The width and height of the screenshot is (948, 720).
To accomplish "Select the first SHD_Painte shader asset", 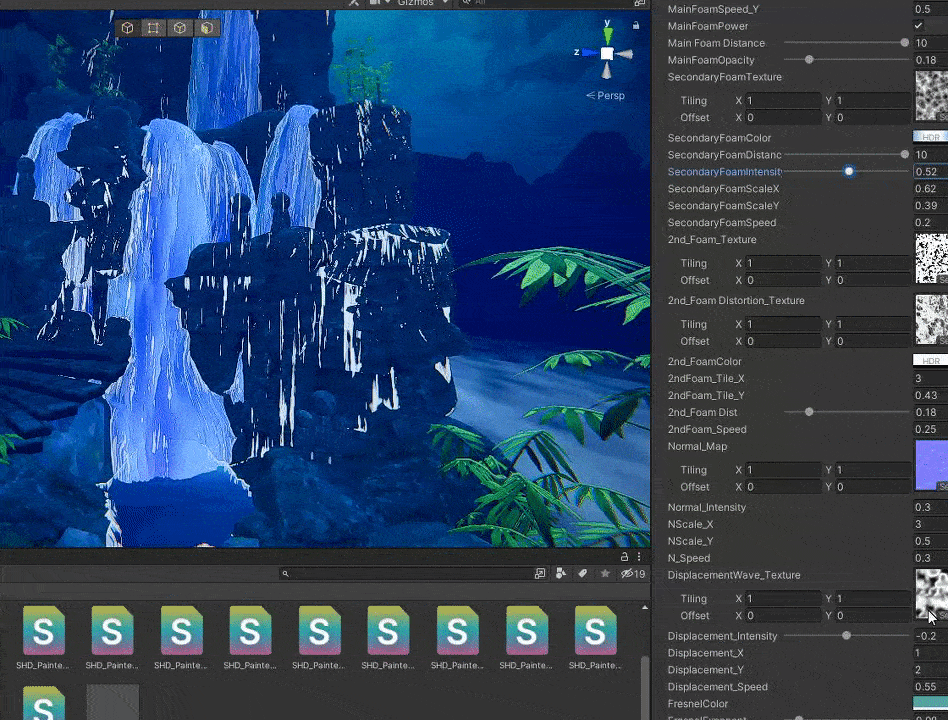I will (44, 632).
